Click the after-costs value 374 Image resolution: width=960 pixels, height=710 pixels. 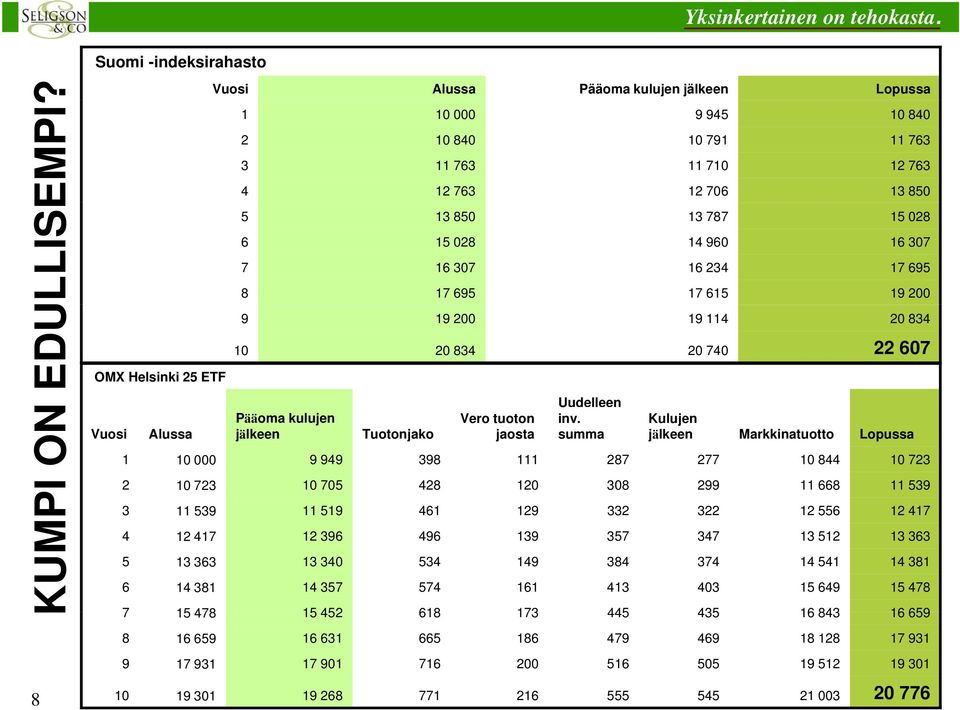coord(708,562)
